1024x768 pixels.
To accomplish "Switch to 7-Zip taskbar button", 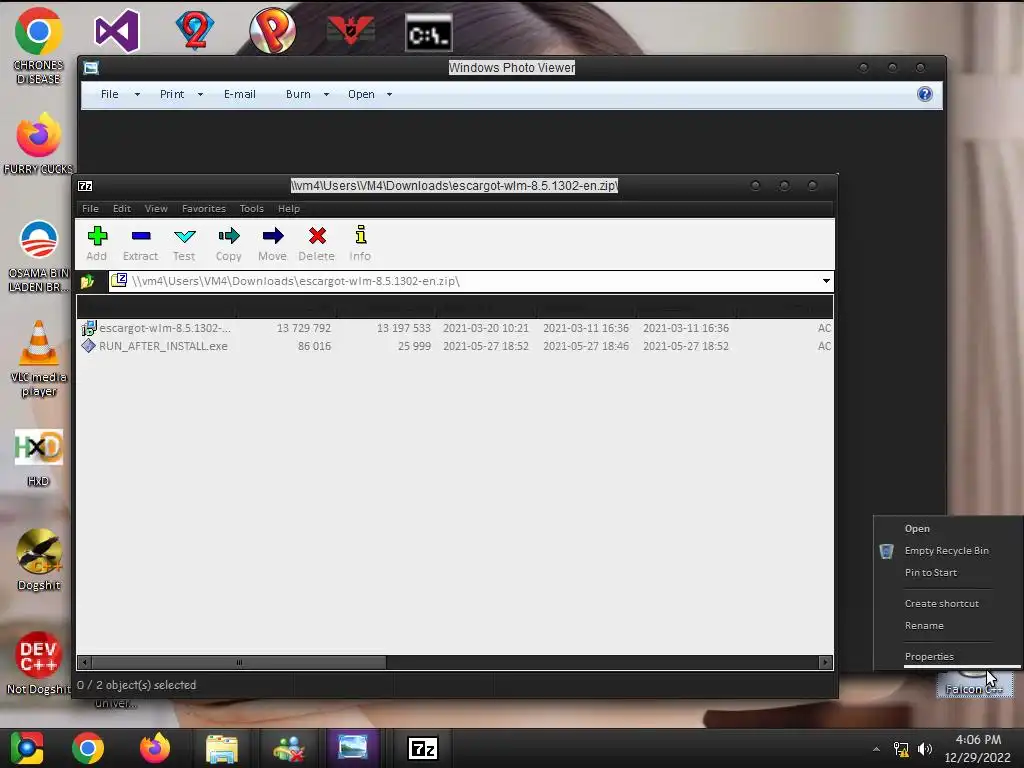I will click(423, 748).
